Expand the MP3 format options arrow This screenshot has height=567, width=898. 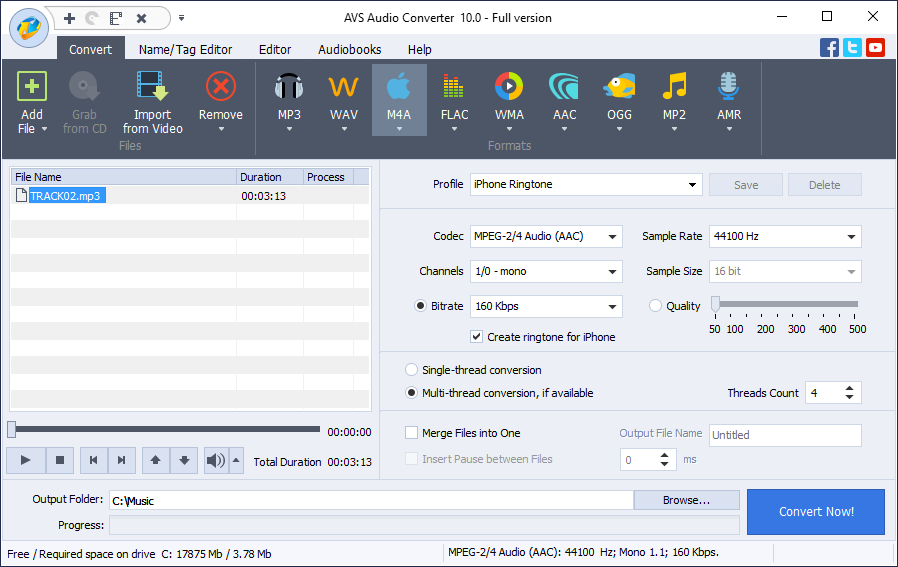click(289, 129)
